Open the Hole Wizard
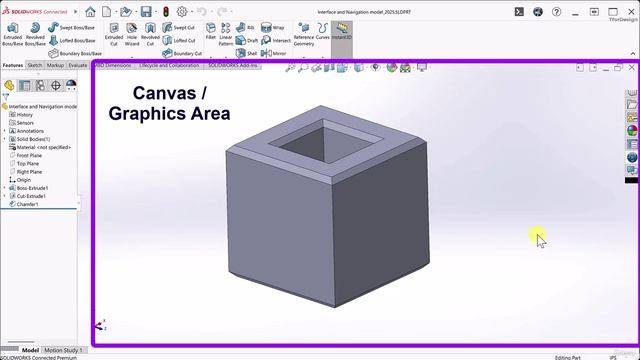The image size is (640, 360). (x=132, y=34)
